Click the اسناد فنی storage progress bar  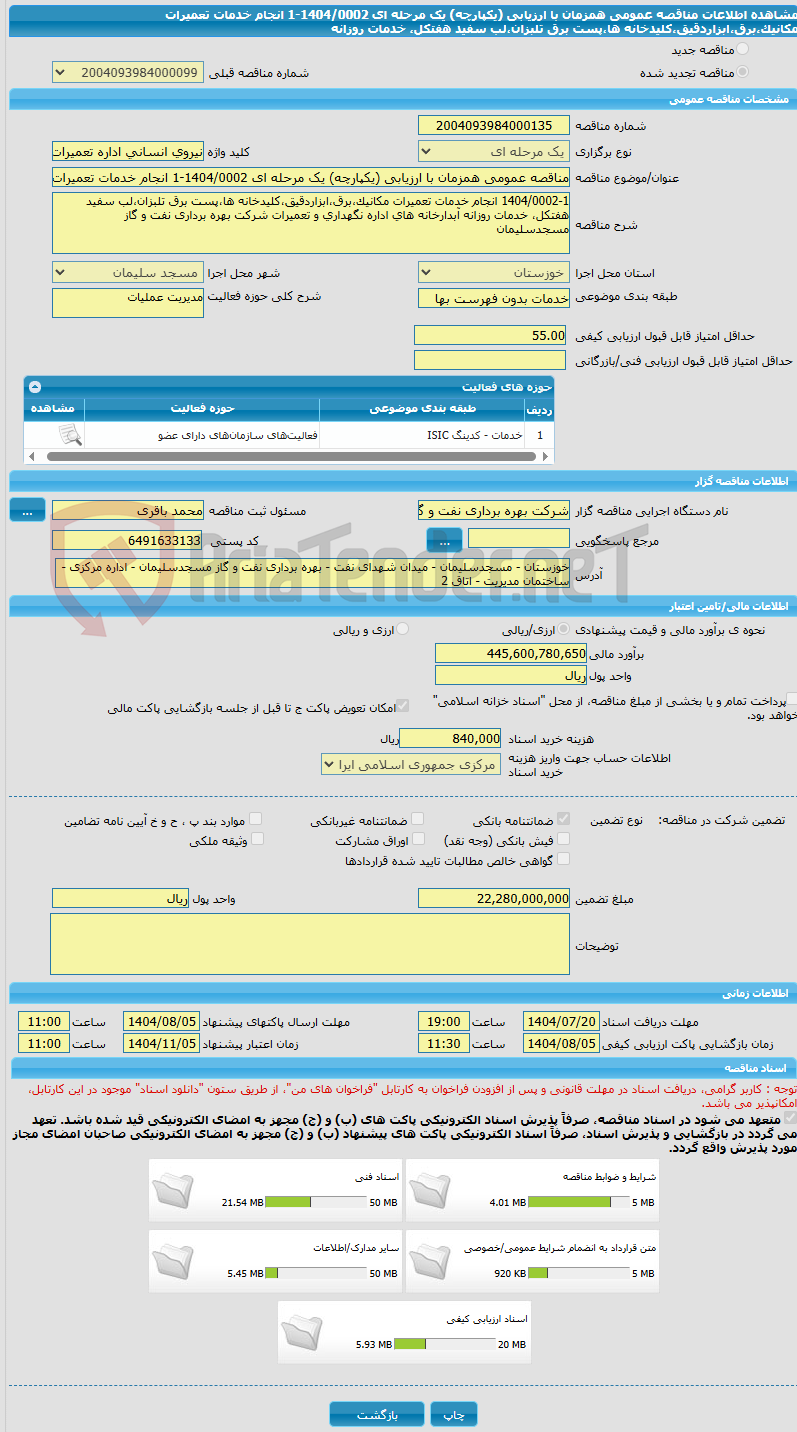pos(315,1202)
